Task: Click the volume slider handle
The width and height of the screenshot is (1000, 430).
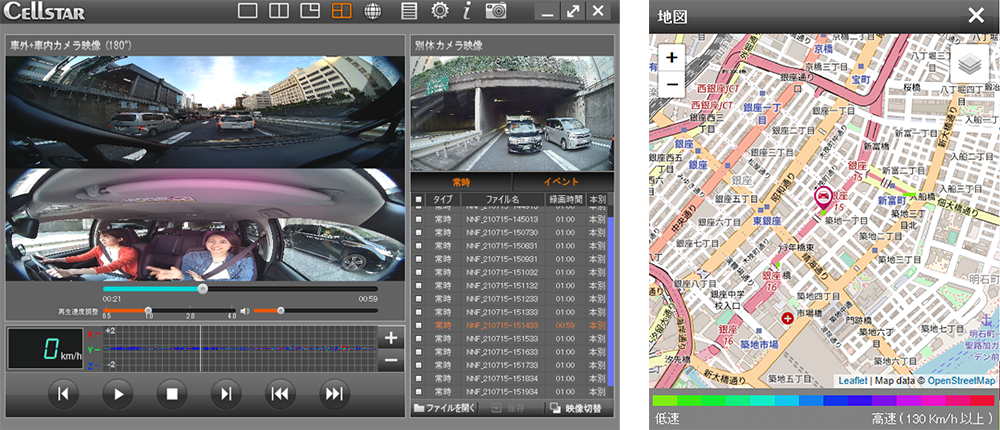Action: tap(280, 311)
